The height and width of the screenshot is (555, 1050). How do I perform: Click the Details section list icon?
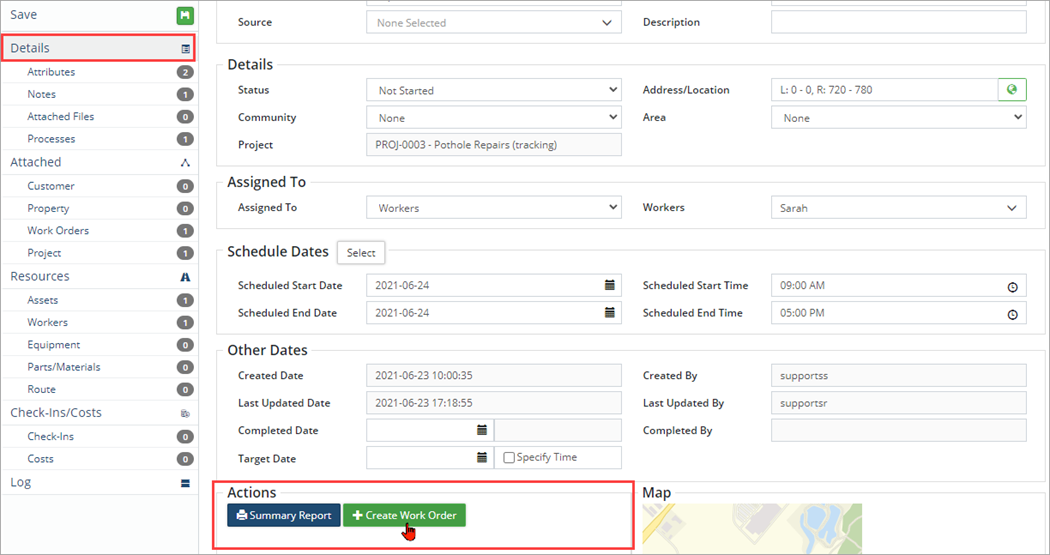(x=185, y=49)
